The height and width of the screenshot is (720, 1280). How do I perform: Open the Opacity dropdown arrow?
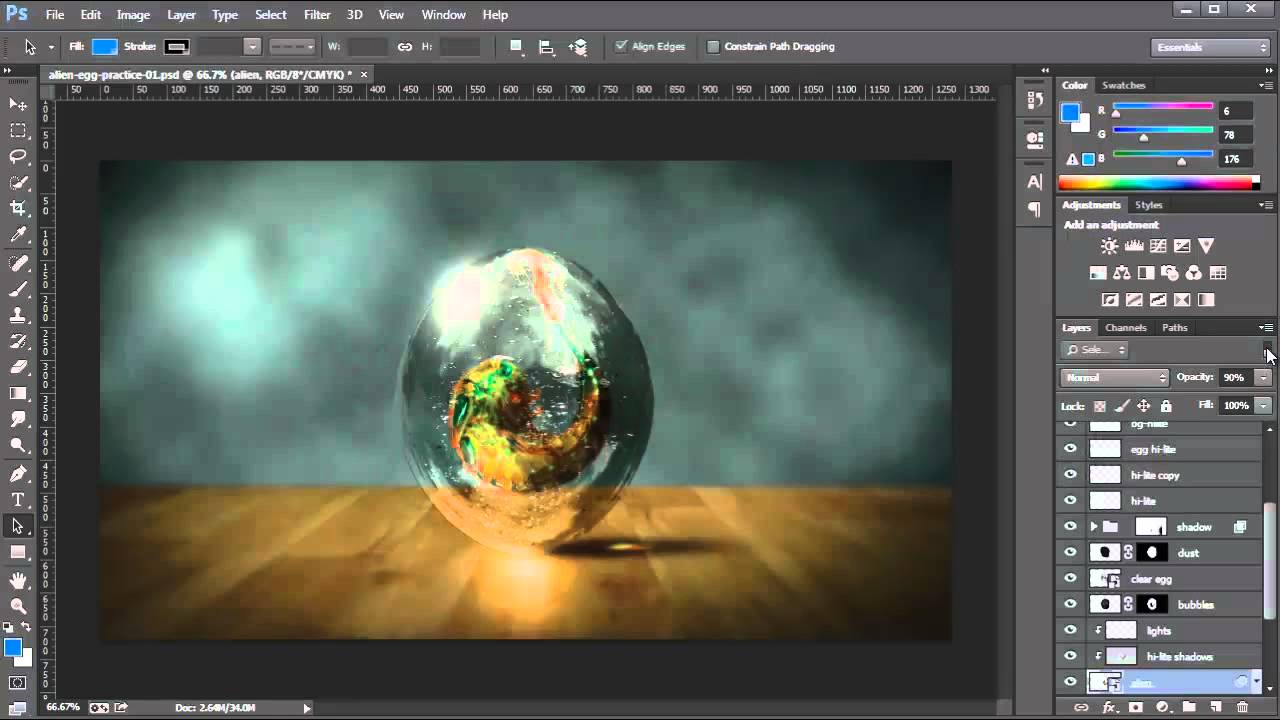pyautogui.click(x=1263, y=377)
